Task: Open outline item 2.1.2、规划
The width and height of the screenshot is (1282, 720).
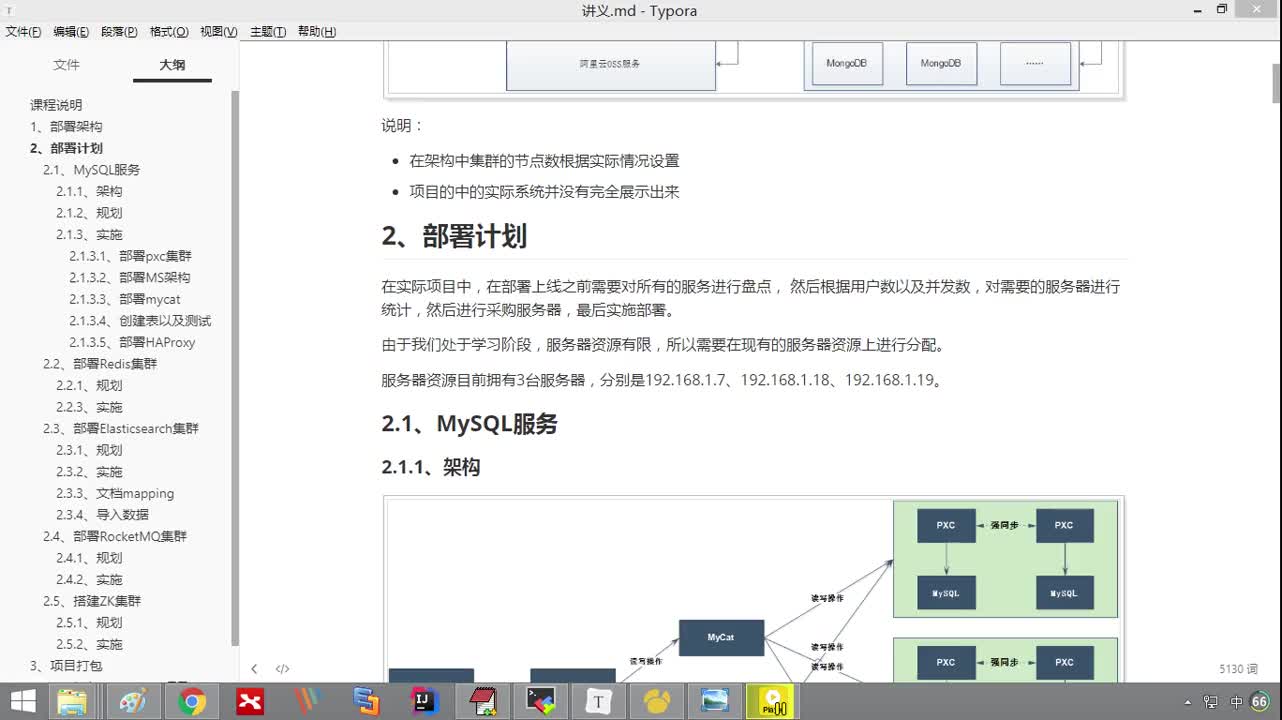Action: click(x=89, y=213)
